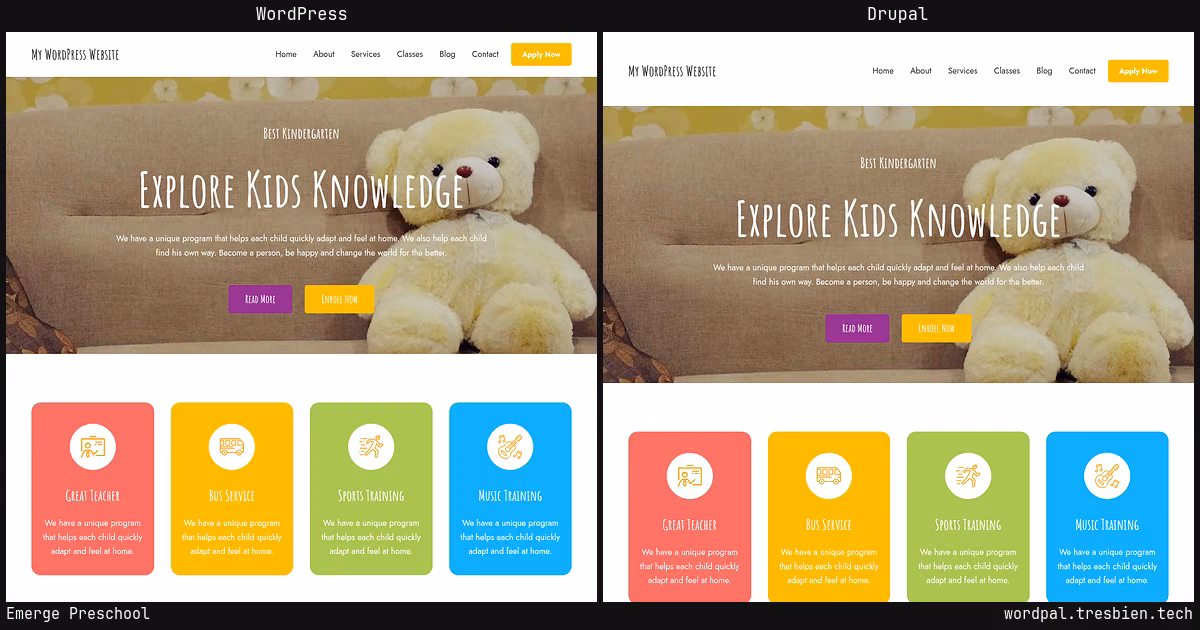Select Services in the Drupal panel navigation
The image size is (1200, 630).
click(x=962, y=71)
